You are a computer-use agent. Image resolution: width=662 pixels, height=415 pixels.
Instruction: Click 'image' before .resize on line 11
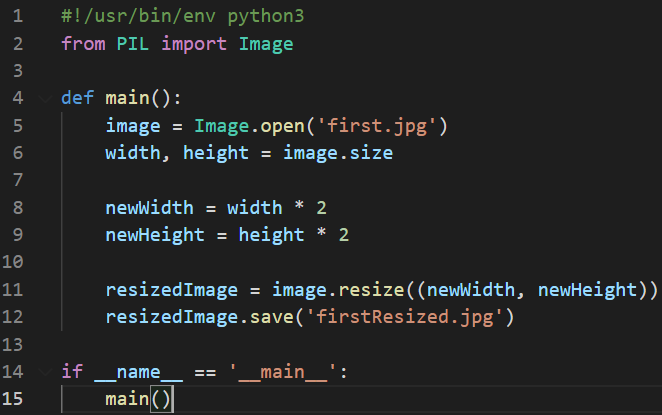[299, 290]
